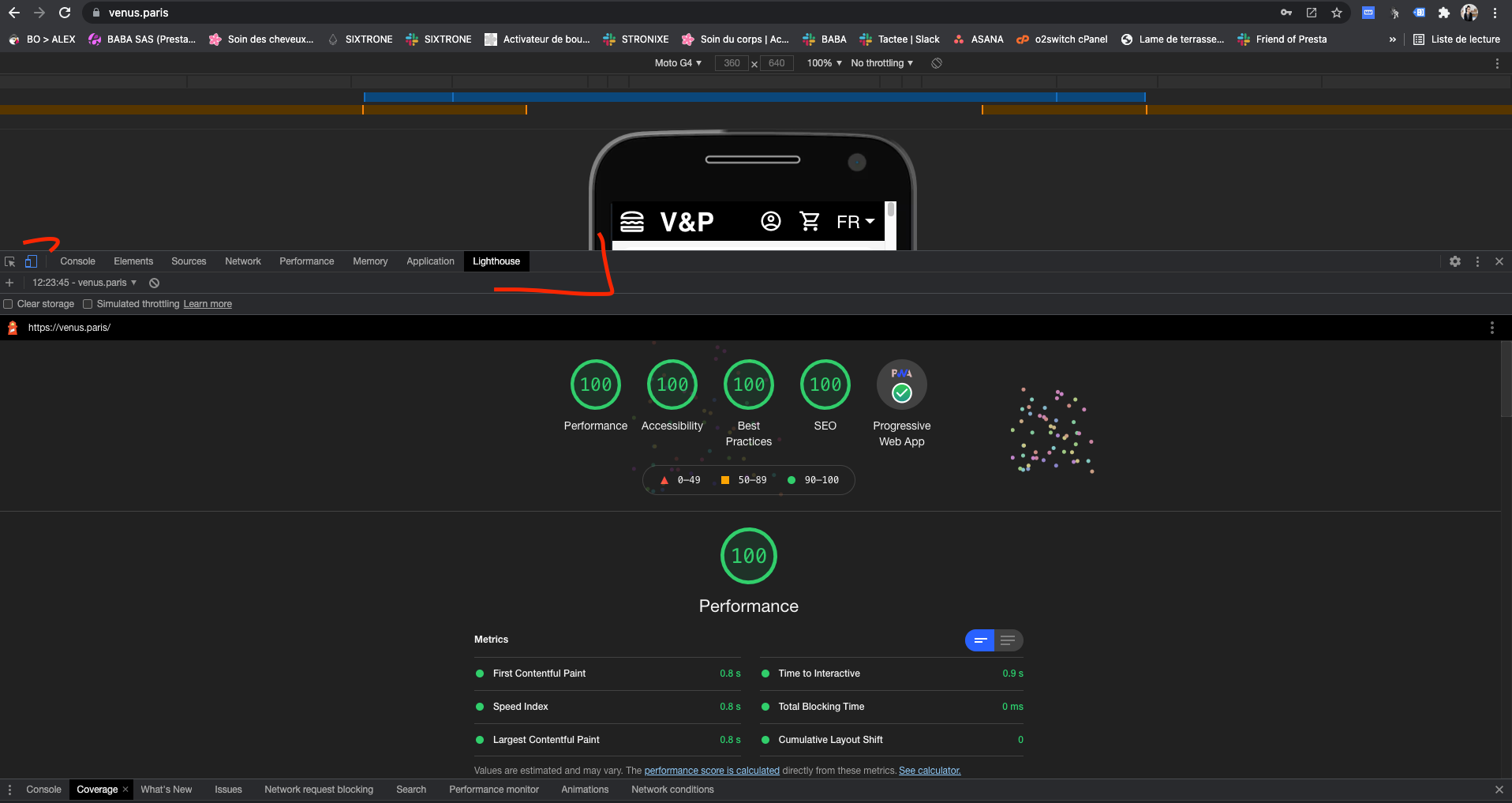Open the Network tab
Viewport: 1512px width, 803px height.
pos(243,261)
